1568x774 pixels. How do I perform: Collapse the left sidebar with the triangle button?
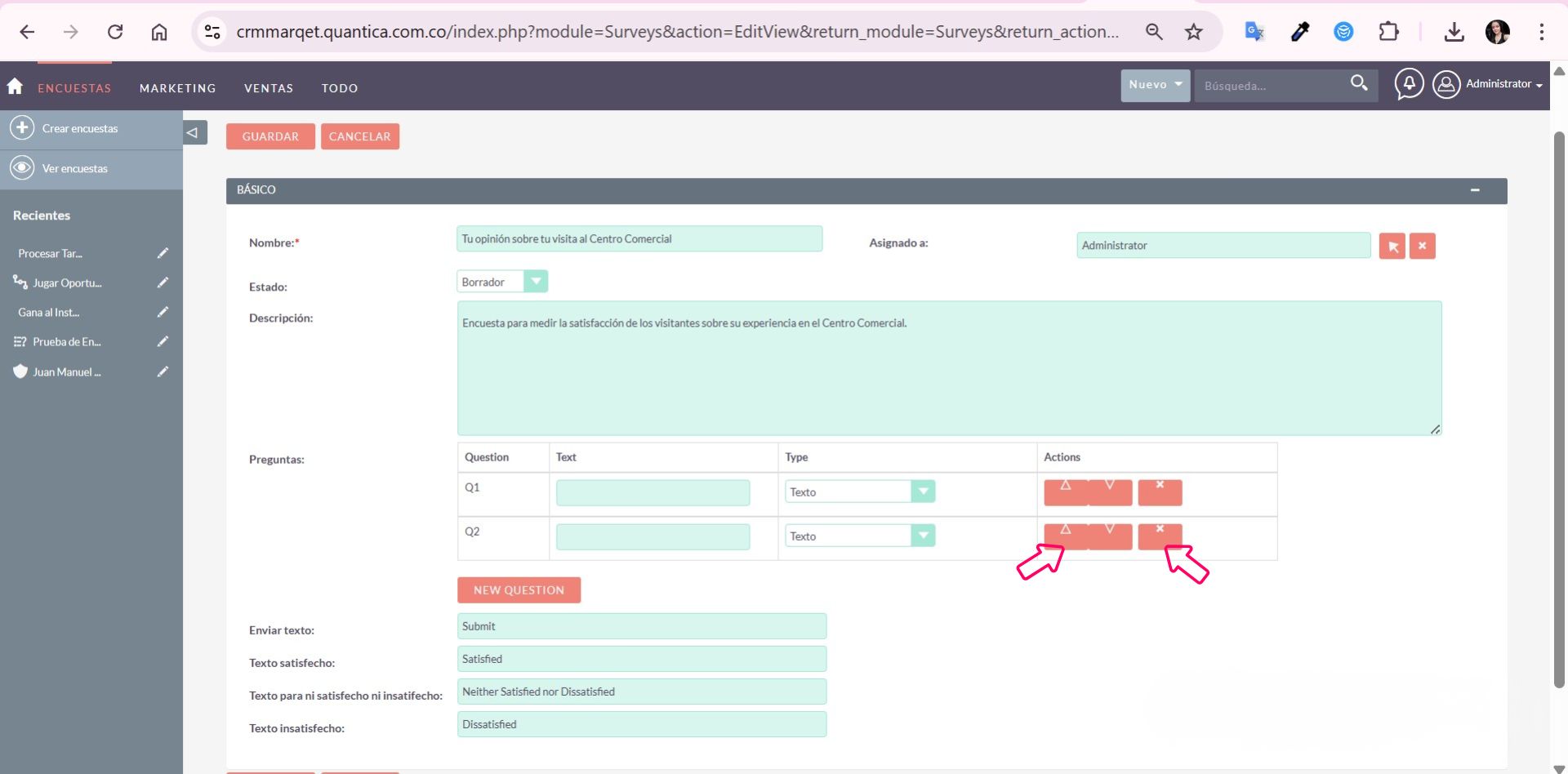point(193,132)
